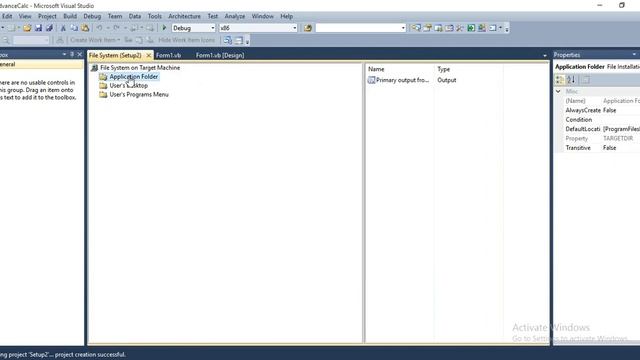Open the Debug menu
The height and width of the screenshot is (360, 640).
[92, 16]
